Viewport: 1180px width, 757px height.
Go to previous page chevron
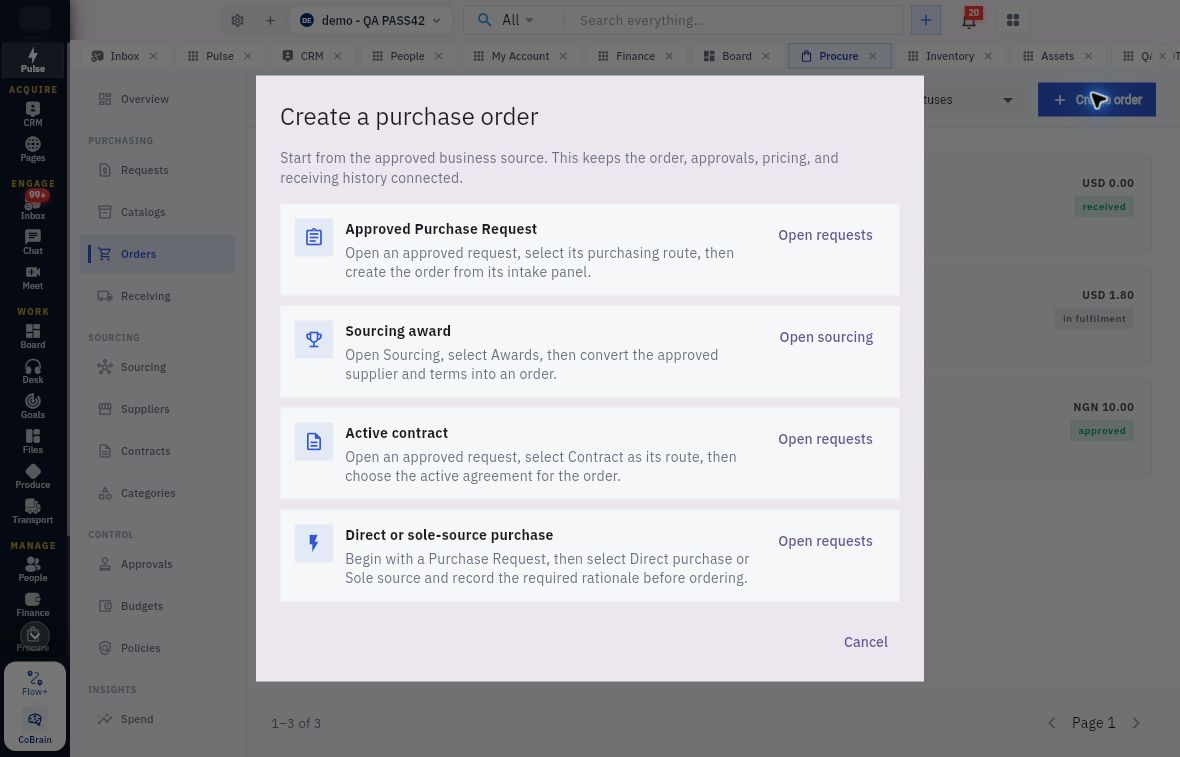1052,723
